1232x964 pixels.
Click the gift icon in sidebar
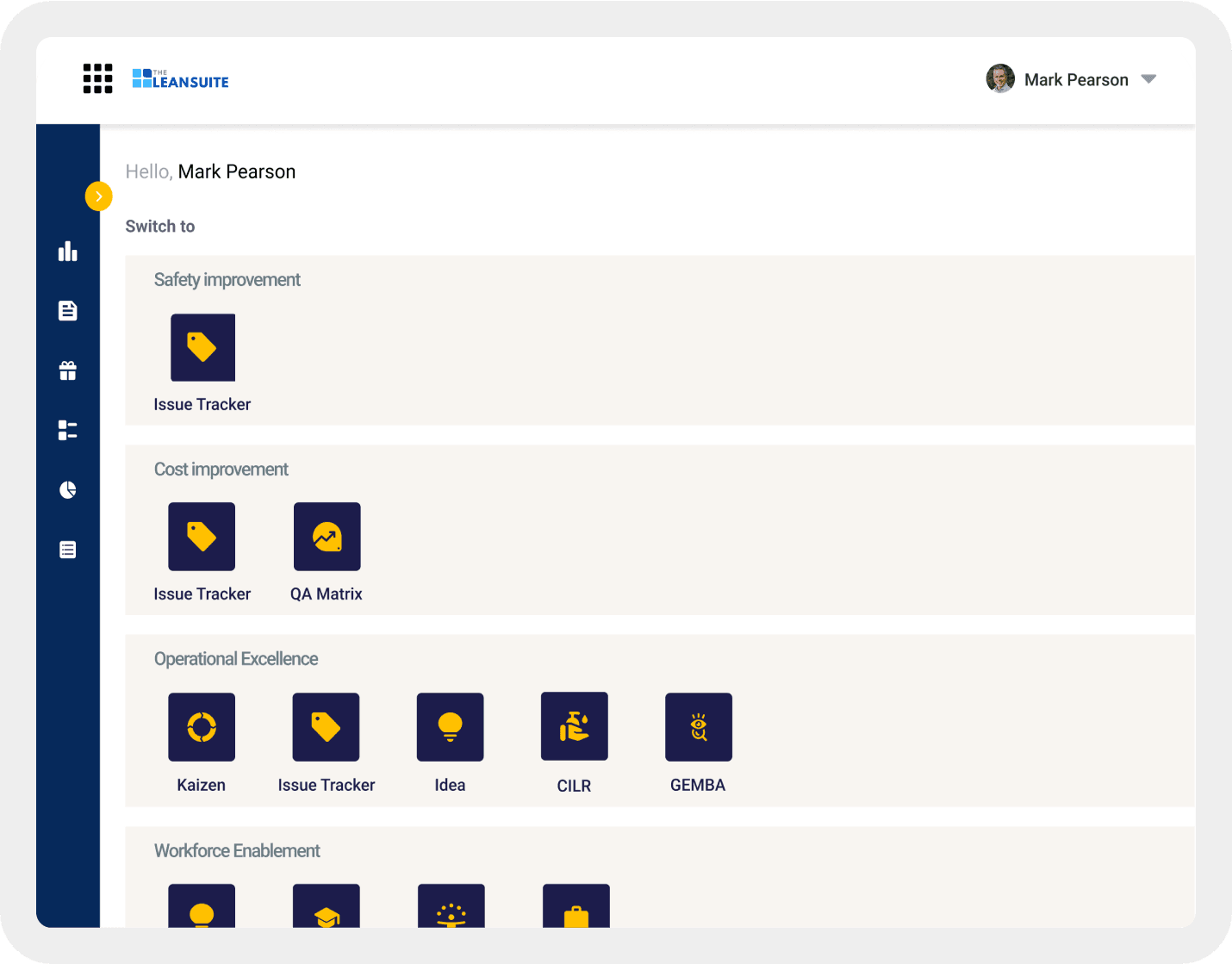[67, 370]
